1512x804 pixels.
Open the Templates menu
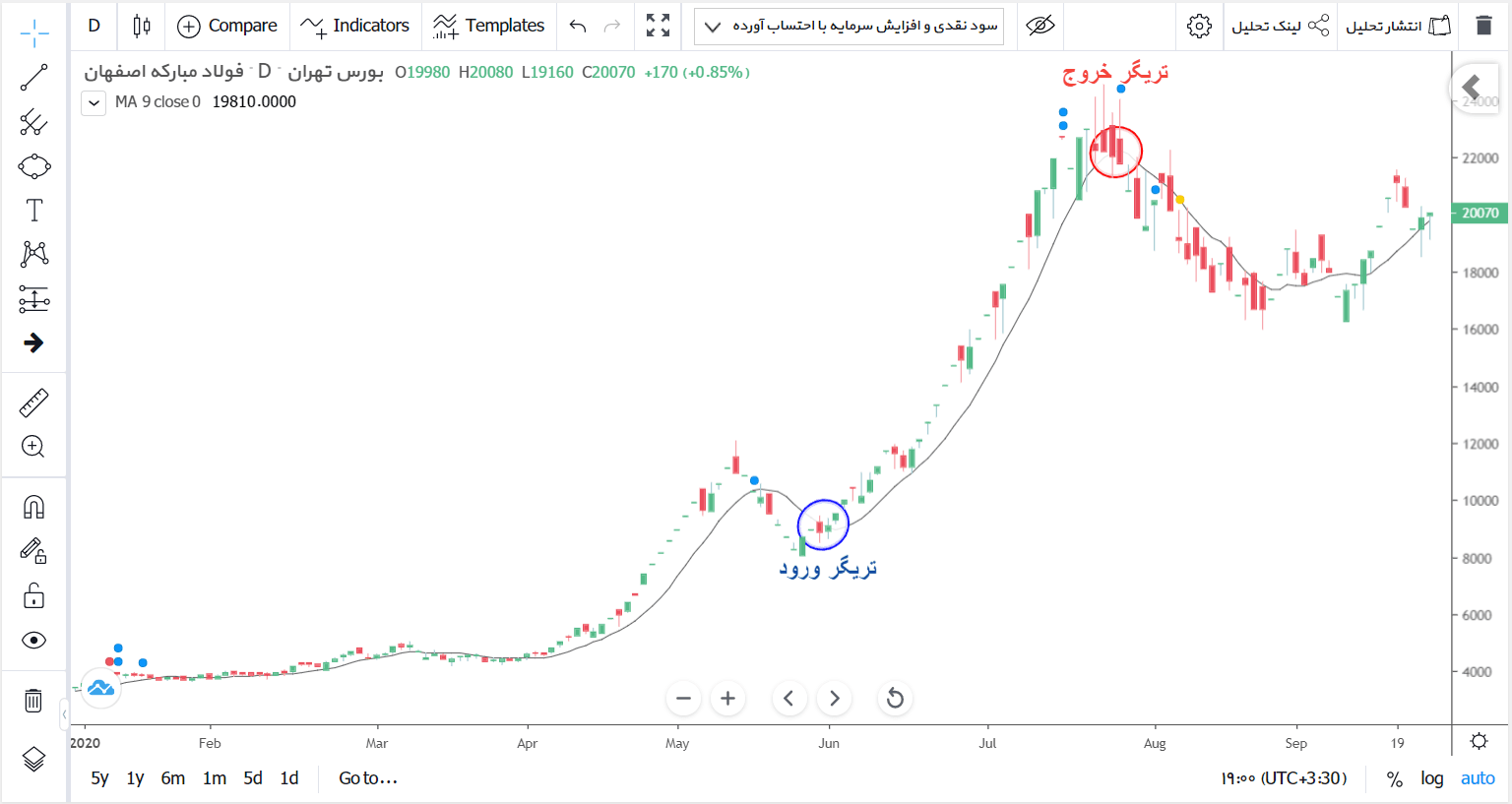tap(489, 26)
